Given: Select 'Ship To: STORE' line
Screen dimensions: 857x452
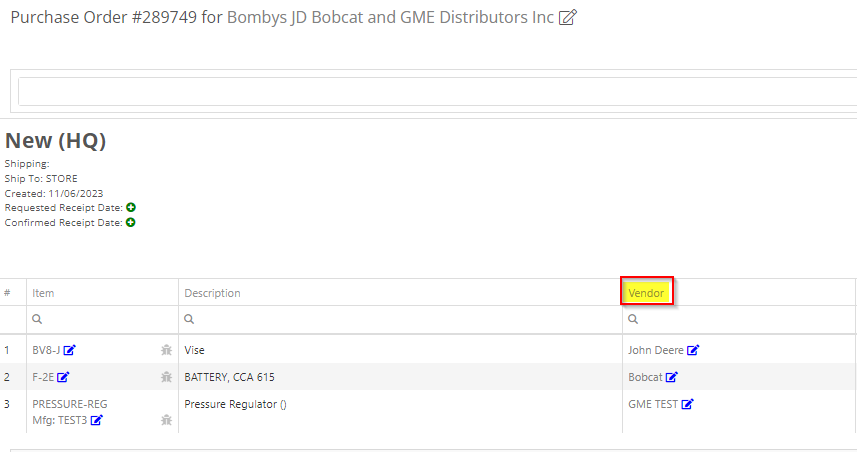Looking at the screenshot, I should (x=41, y=179).
